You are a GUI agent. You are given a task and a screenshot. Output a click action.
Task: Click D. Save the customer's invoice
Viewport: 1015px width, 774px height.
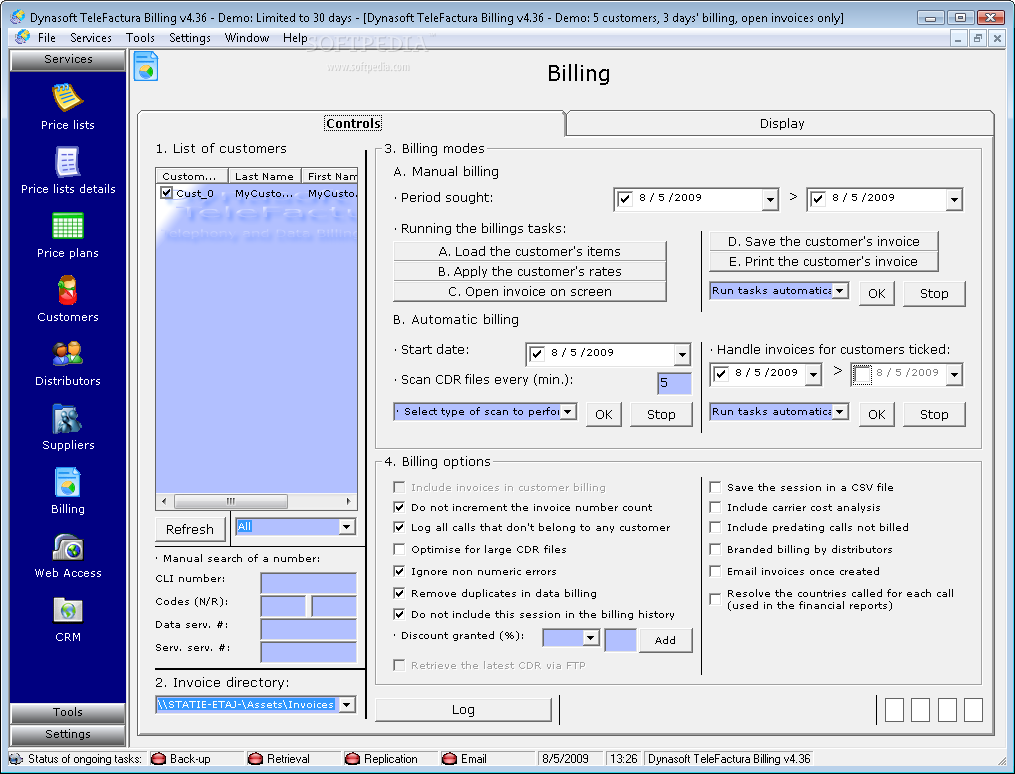[823, 241]
